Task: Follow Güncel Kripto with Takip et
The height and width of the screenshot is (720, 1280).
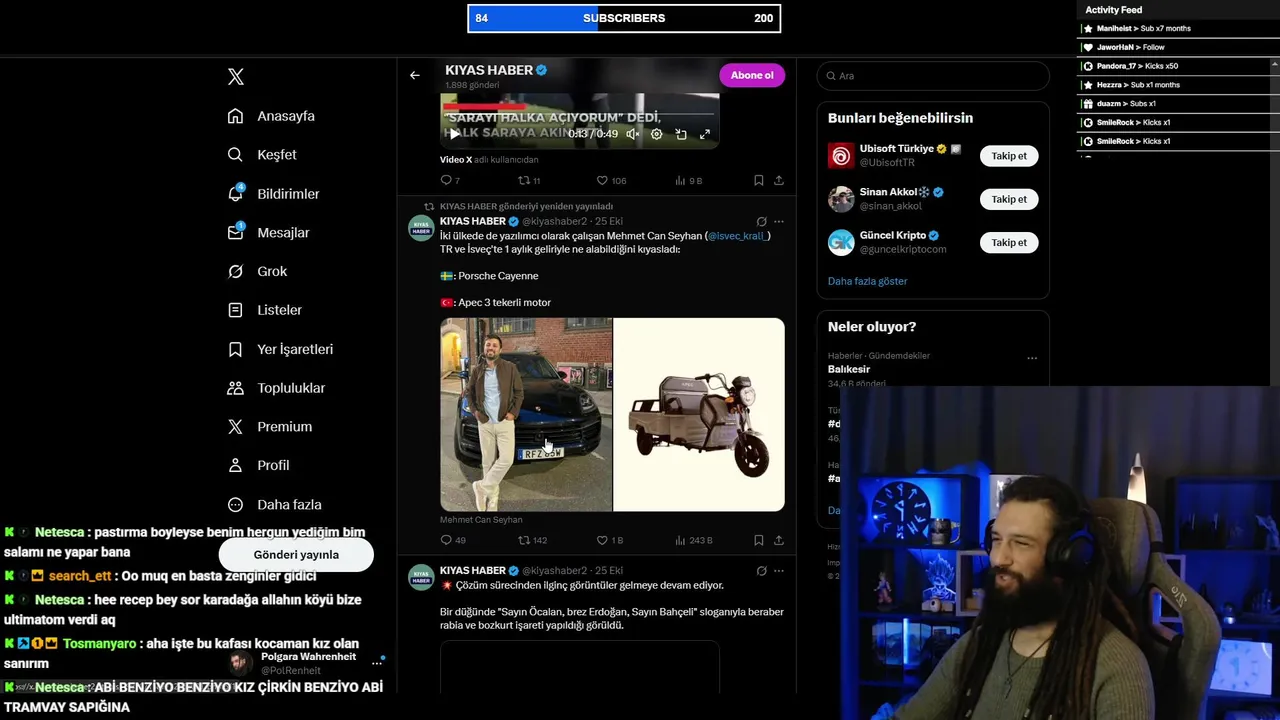Action: coord(1009,242)
